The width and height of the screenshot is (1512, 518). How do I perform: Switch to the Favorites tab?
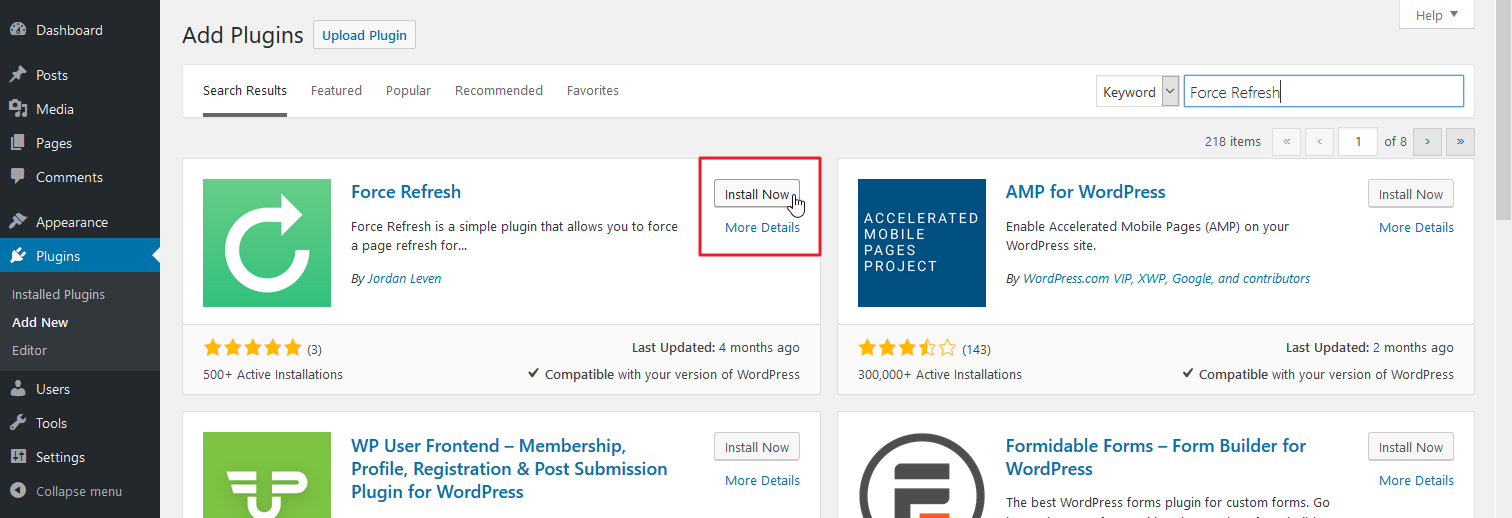[x=593, y=91]
